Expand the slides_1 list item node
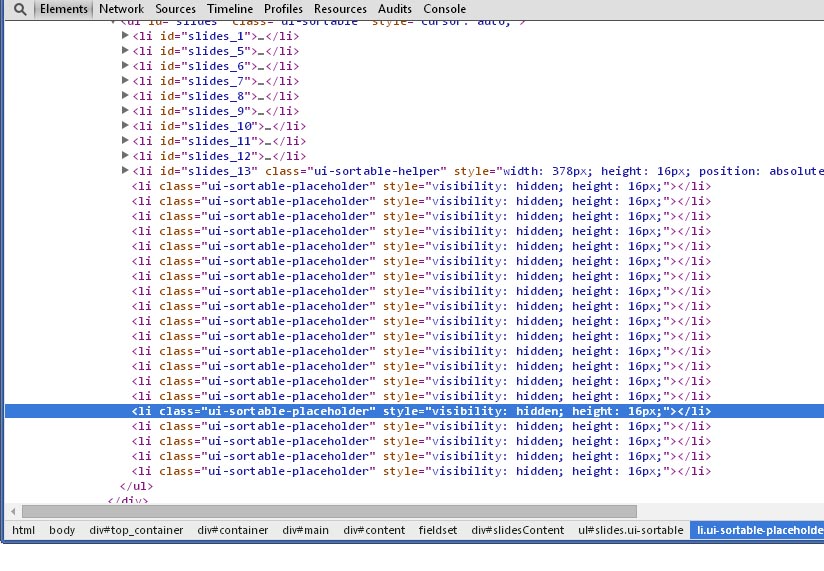The width and height of the screenshot is (824, 571). pos(125,36)
